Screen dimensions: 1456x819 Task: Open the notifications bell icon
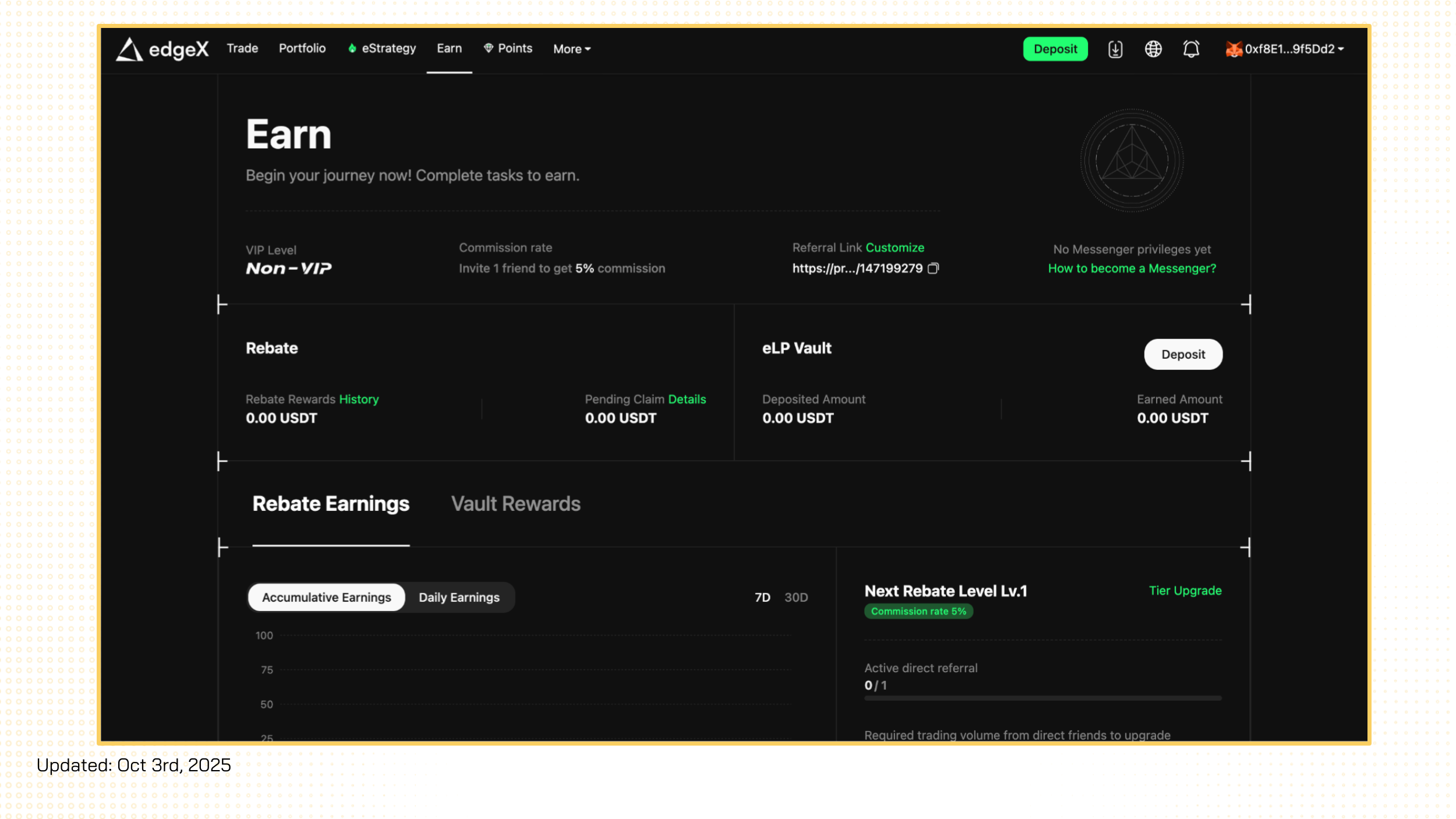point(1191,50)
